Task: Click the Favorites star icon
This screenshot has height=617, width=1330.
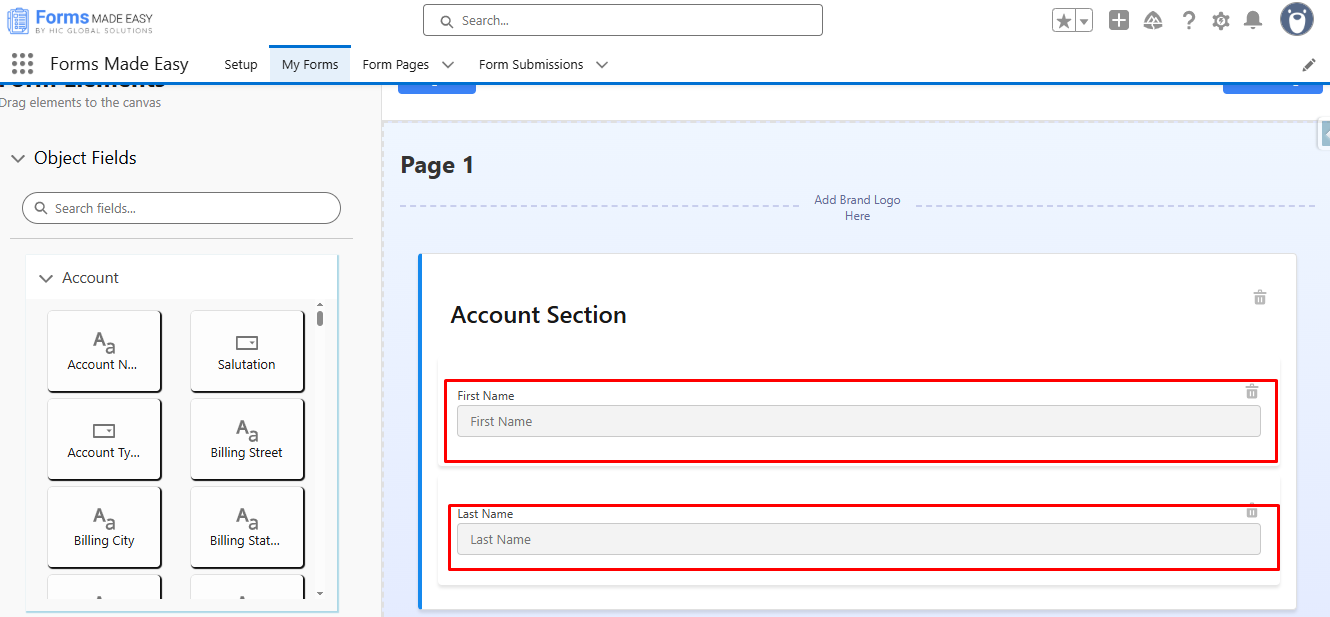Action: 1063,21
